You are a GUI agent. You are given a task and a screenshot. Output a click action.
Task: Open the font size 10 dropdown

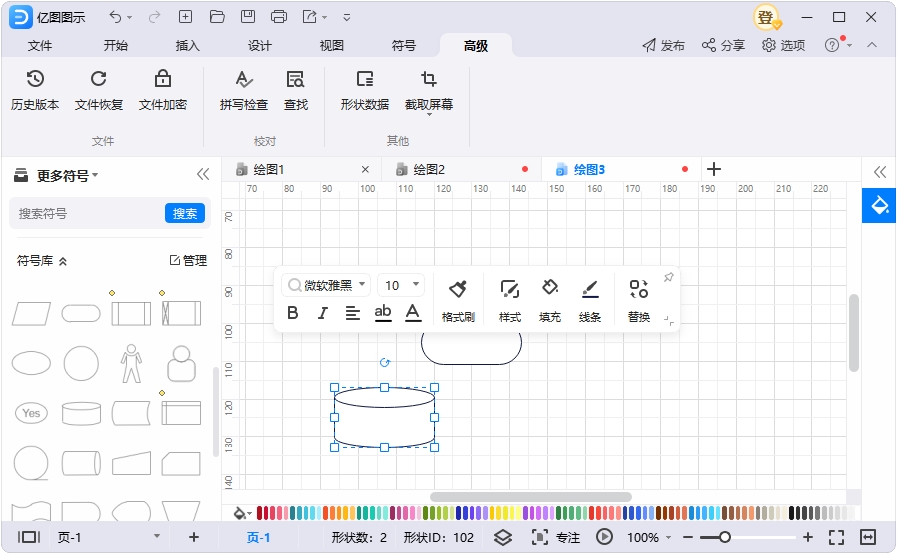(x=416, y=284)
